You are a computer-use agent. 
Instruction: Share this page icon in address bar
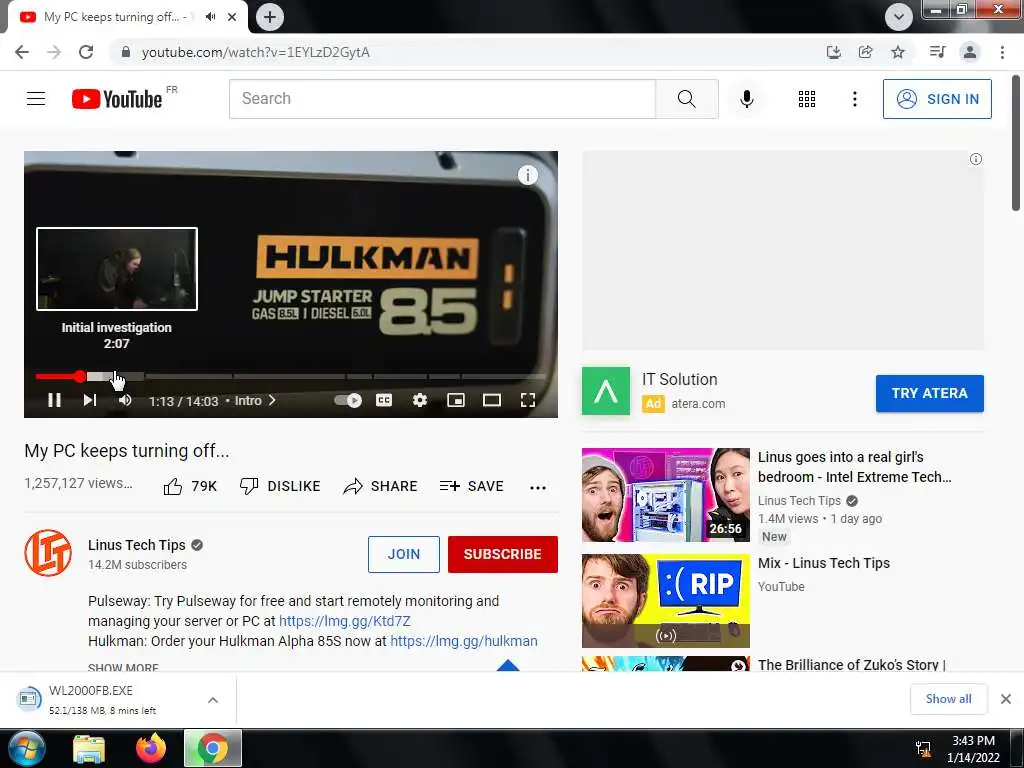pyautogui.click(x=866, y=52)
